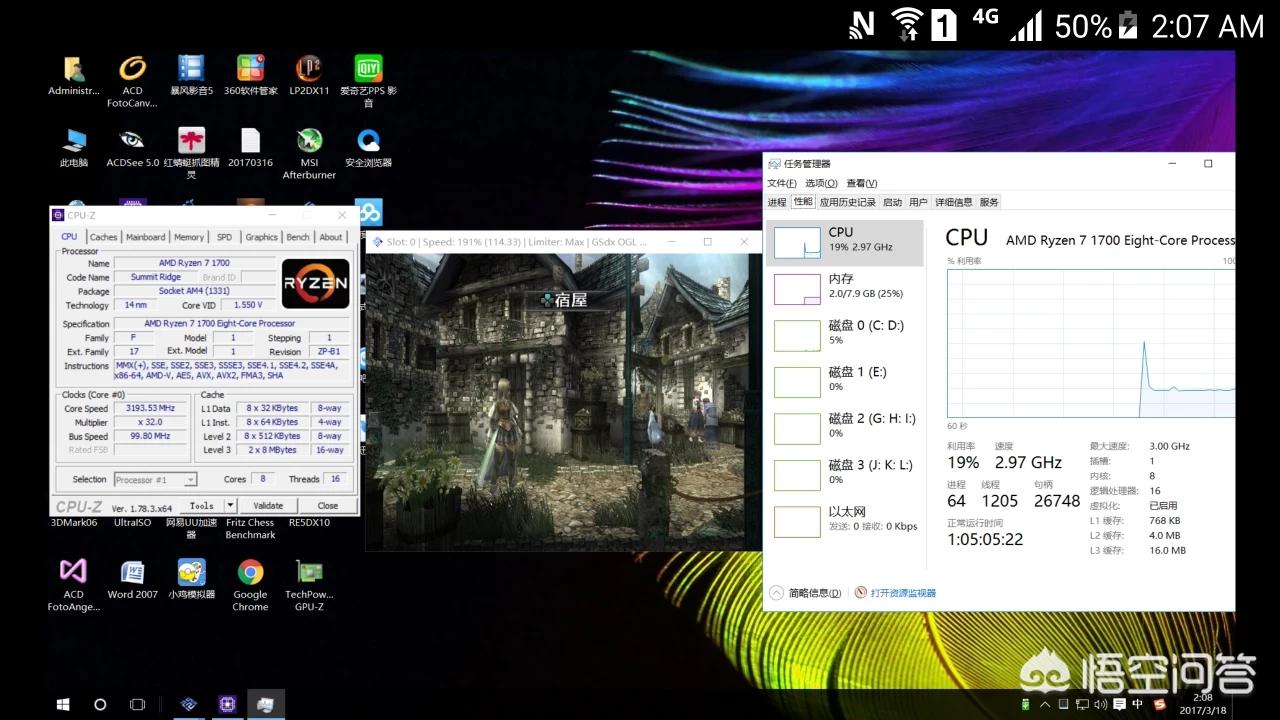Open the Processor #1 selection dropdown

pos(155,480)
